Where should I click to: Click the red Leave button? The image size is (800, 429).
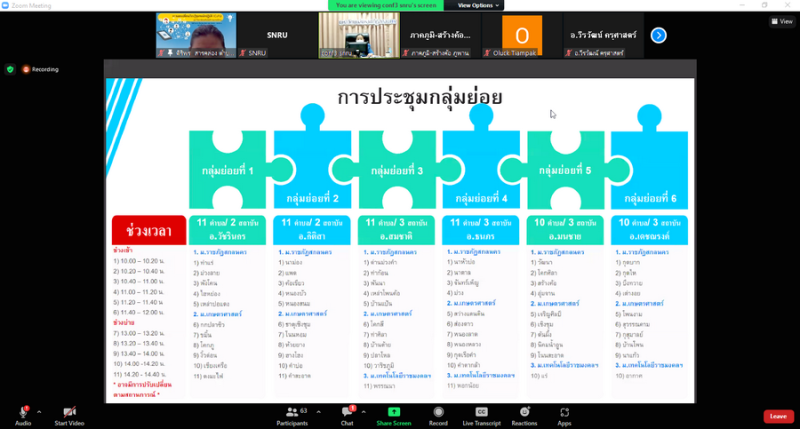776,416
